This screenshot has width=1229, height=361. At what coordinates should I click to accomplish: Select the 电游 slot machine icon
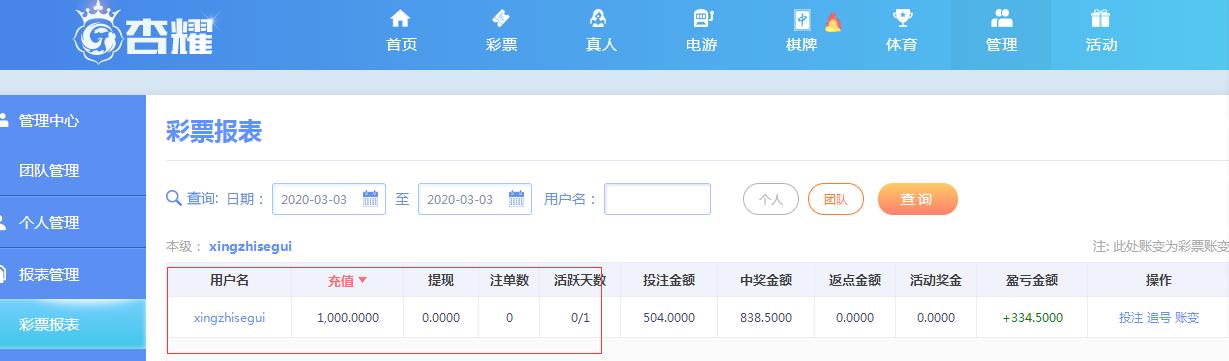click(701, 18)
